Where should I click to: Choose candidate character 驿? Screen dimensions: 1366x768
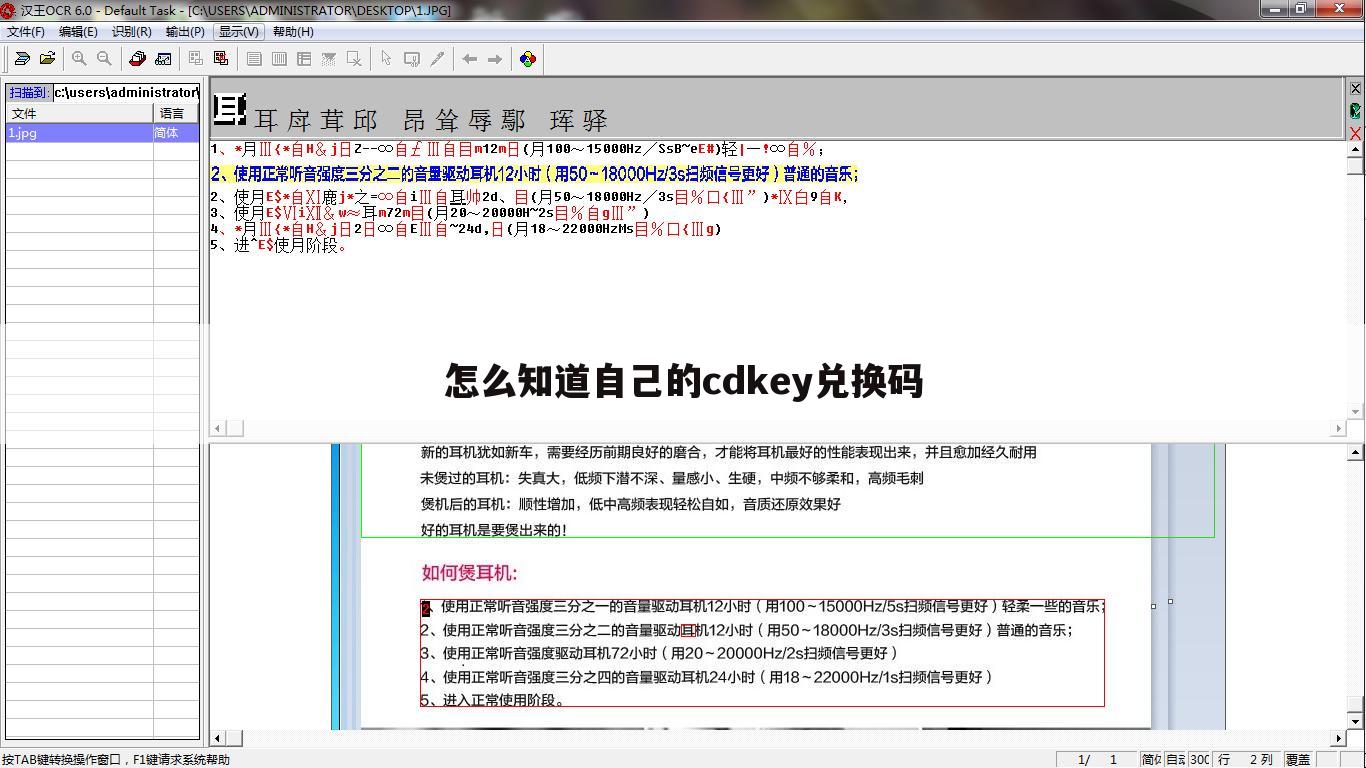(595, 121)
